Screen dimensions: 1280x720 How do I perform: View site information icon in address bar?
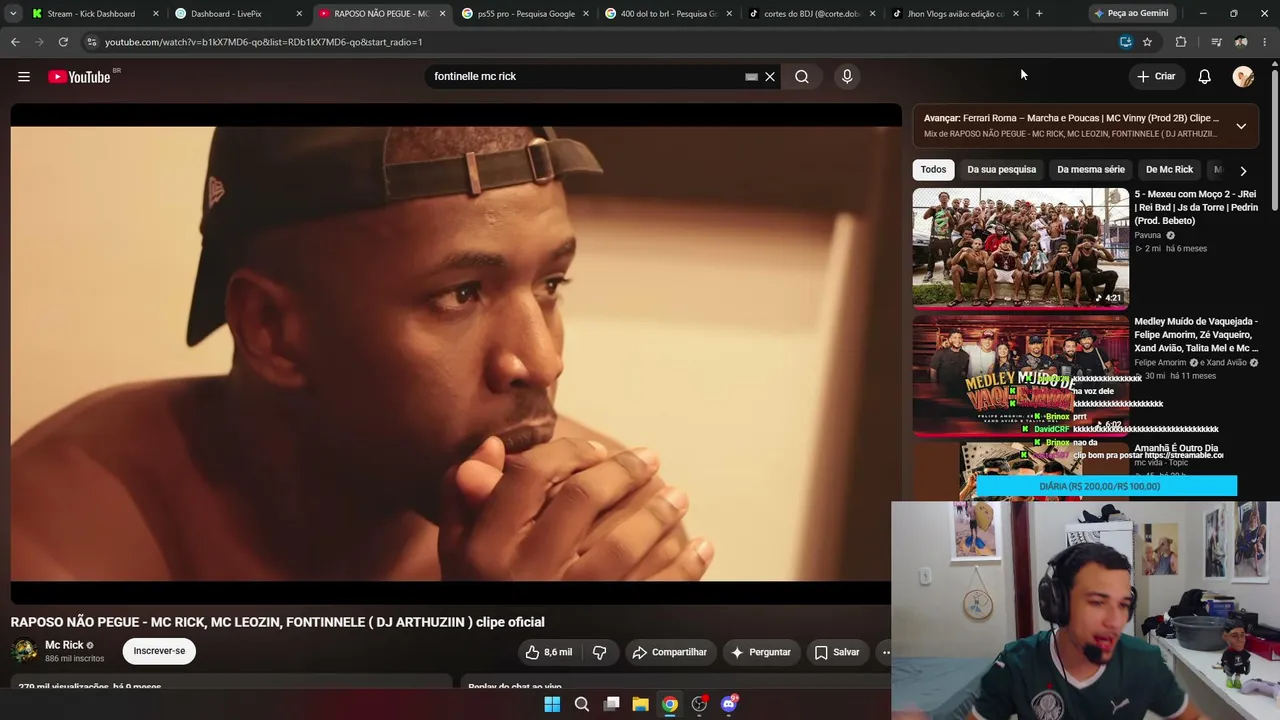[x=92, y=42]
